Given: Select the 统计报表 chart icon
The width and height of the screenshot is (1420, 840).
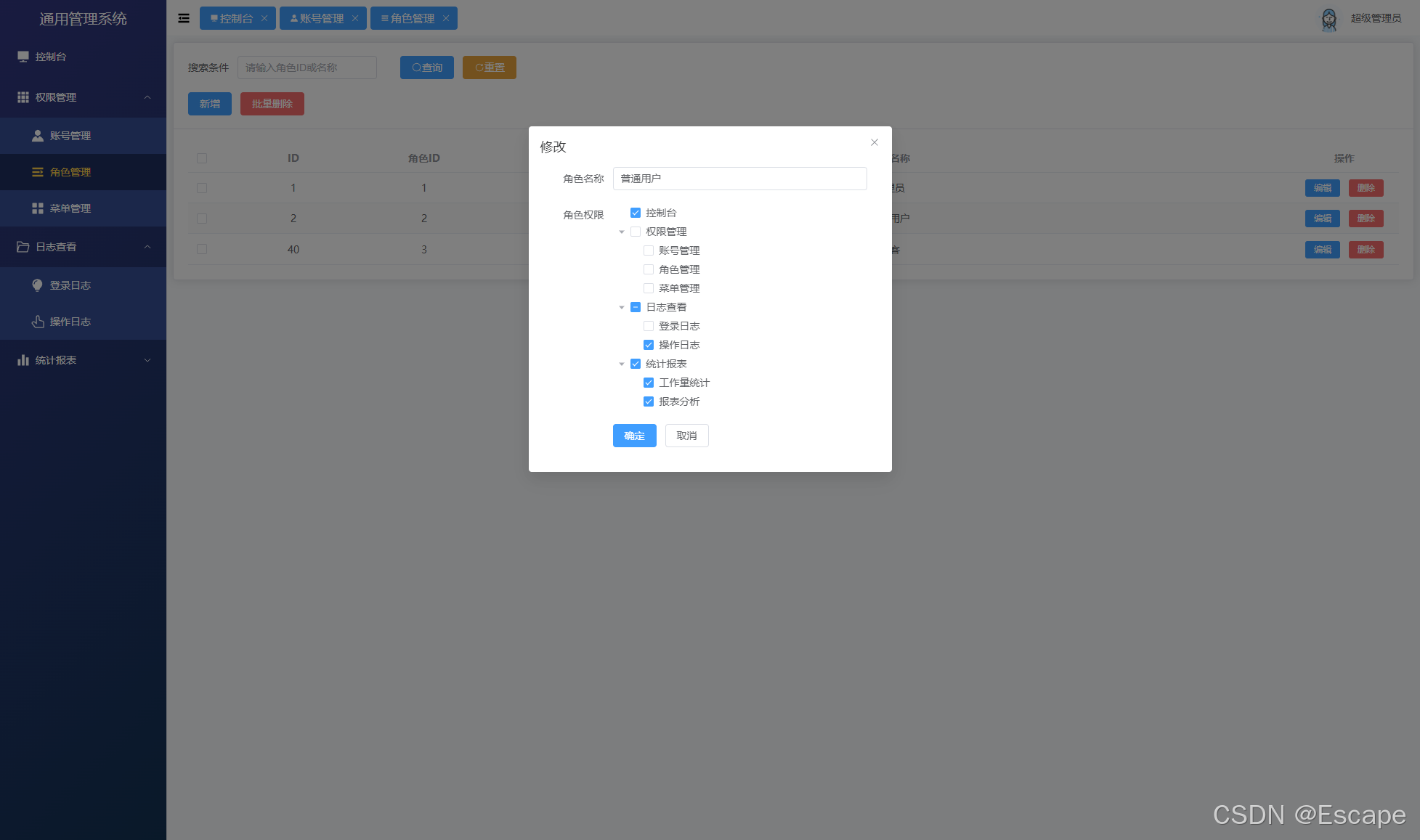Looking at the screenshot, I should (x=23, y=359).
